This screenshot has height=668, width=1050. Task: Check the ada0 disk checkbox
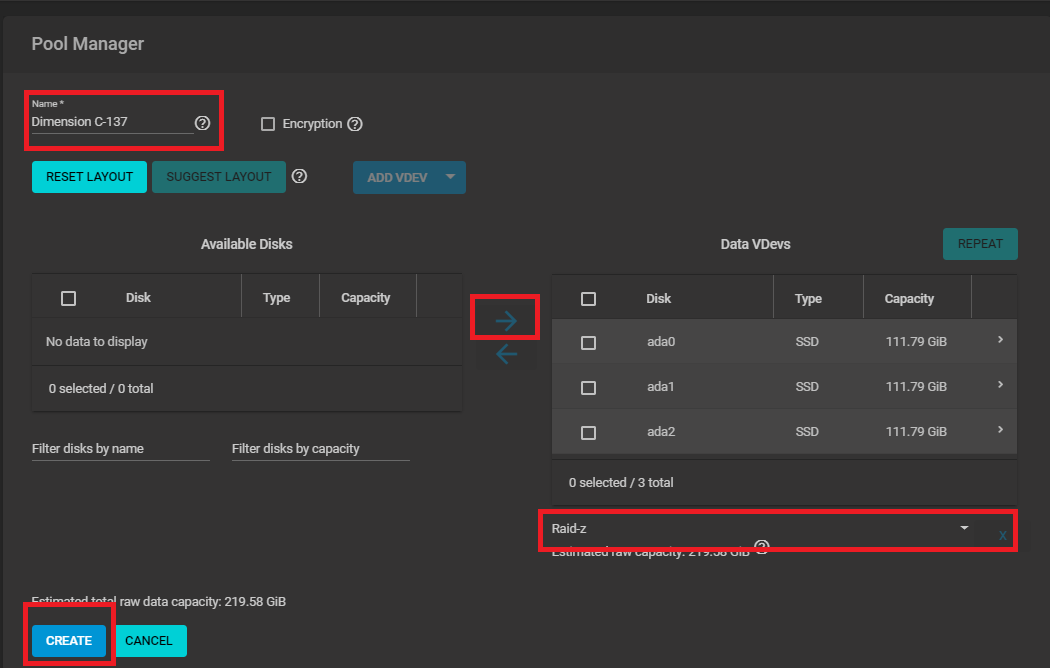pyautogui.click(x=588, y=342)
